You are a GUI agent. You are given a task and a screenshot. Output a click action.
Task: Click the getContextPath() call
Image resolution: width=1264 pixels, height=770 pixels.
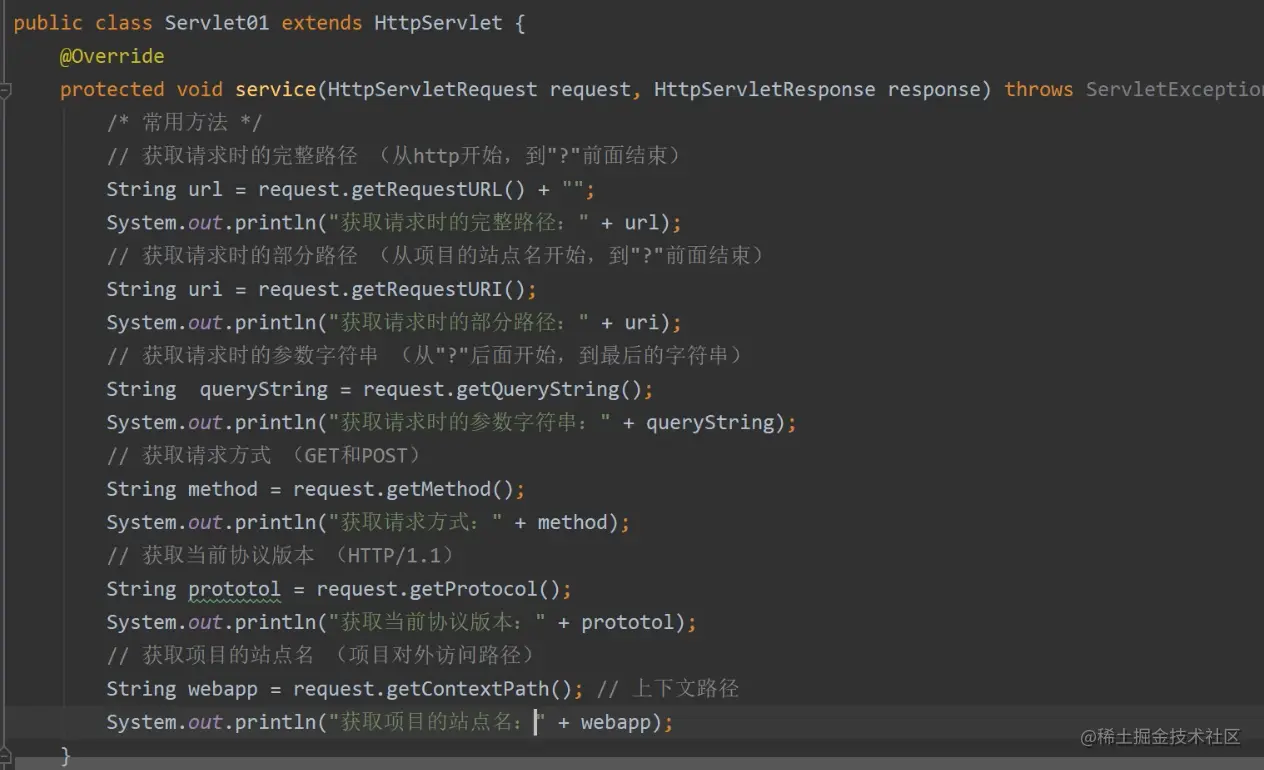tap(479, 689)
